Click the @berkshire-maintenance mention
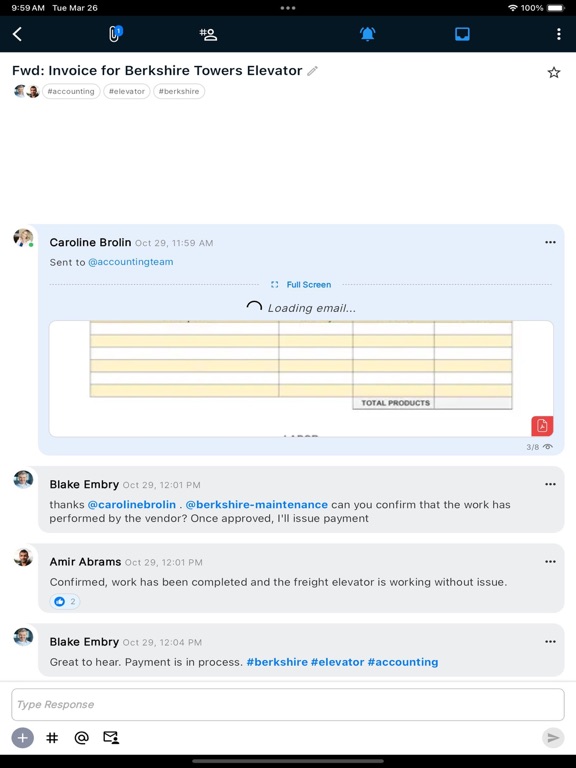The image size is (576, 768). 257,504
